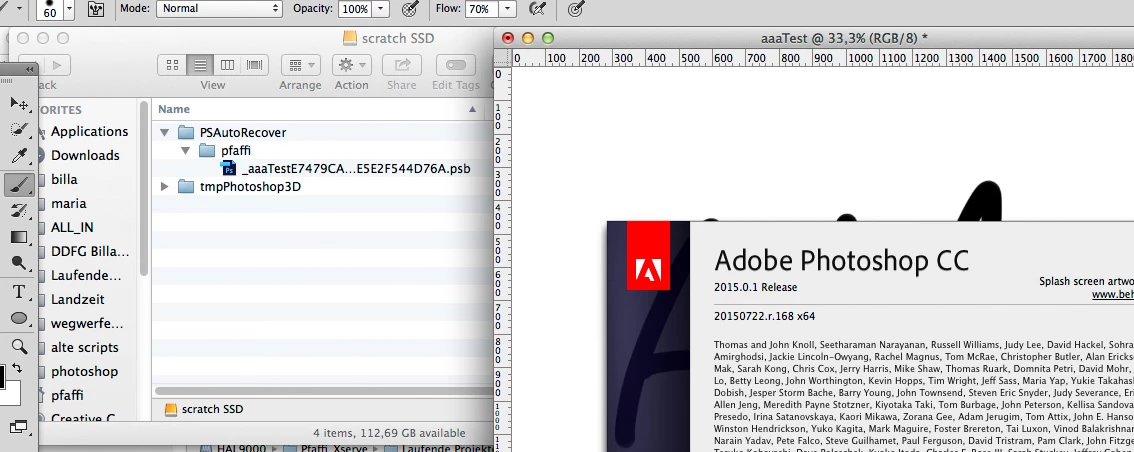Click the file list horizontal scrollbar
The width and height of the screenshot is (1134, 452).
(322, 391)
